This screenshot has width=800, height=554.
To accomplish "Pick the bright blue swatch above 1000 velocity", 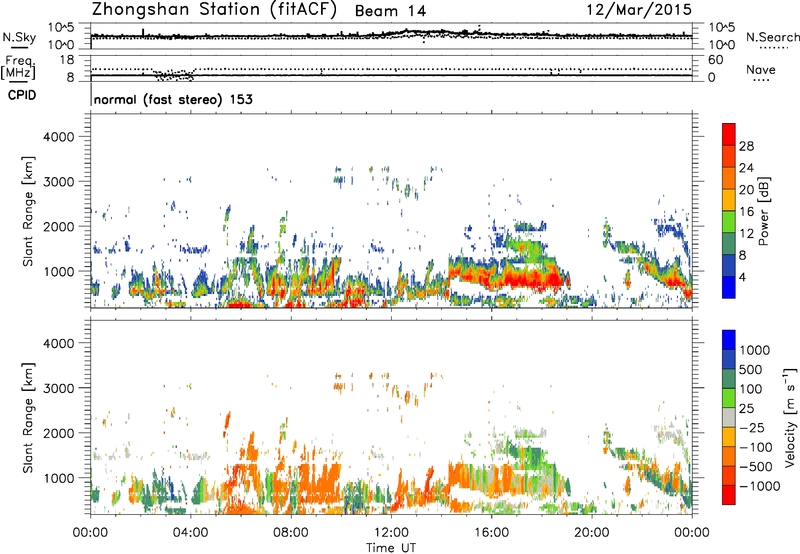I will pyautogui.click(x=729, y=340).
